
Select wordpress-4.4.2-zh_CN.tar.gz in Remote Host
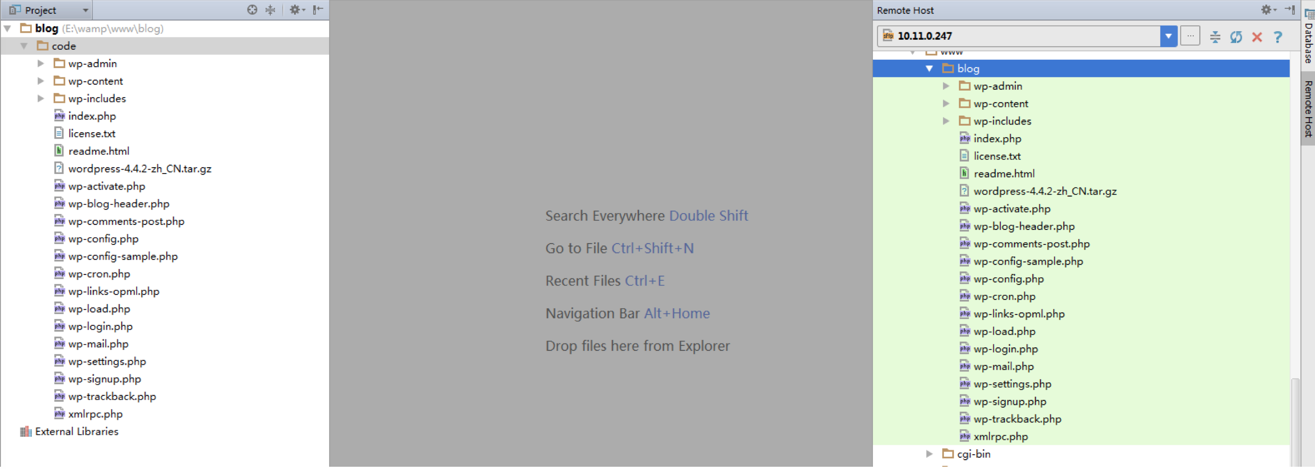tap(1045, 191)
